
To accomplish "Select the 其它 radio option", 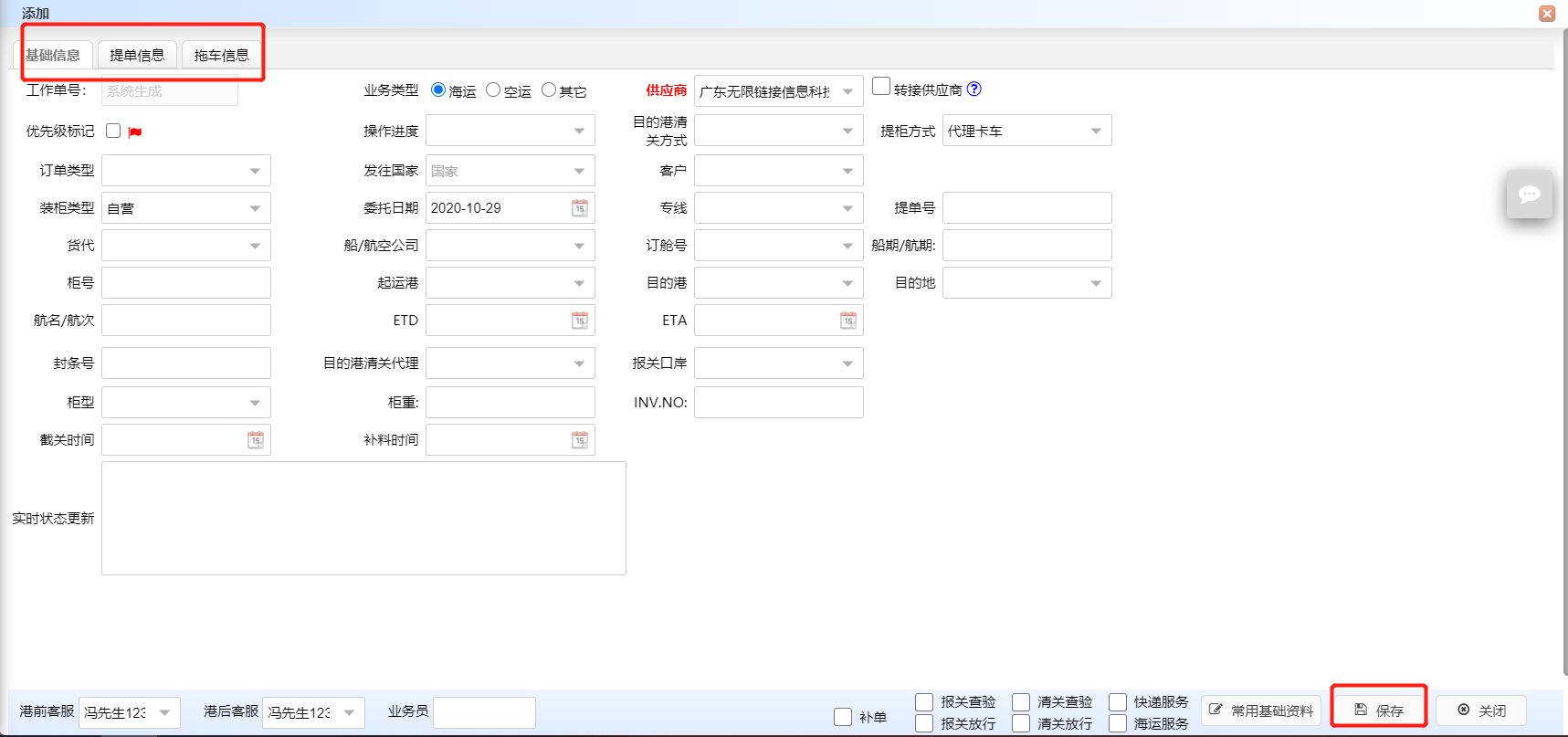I will [x=549, y=89].
